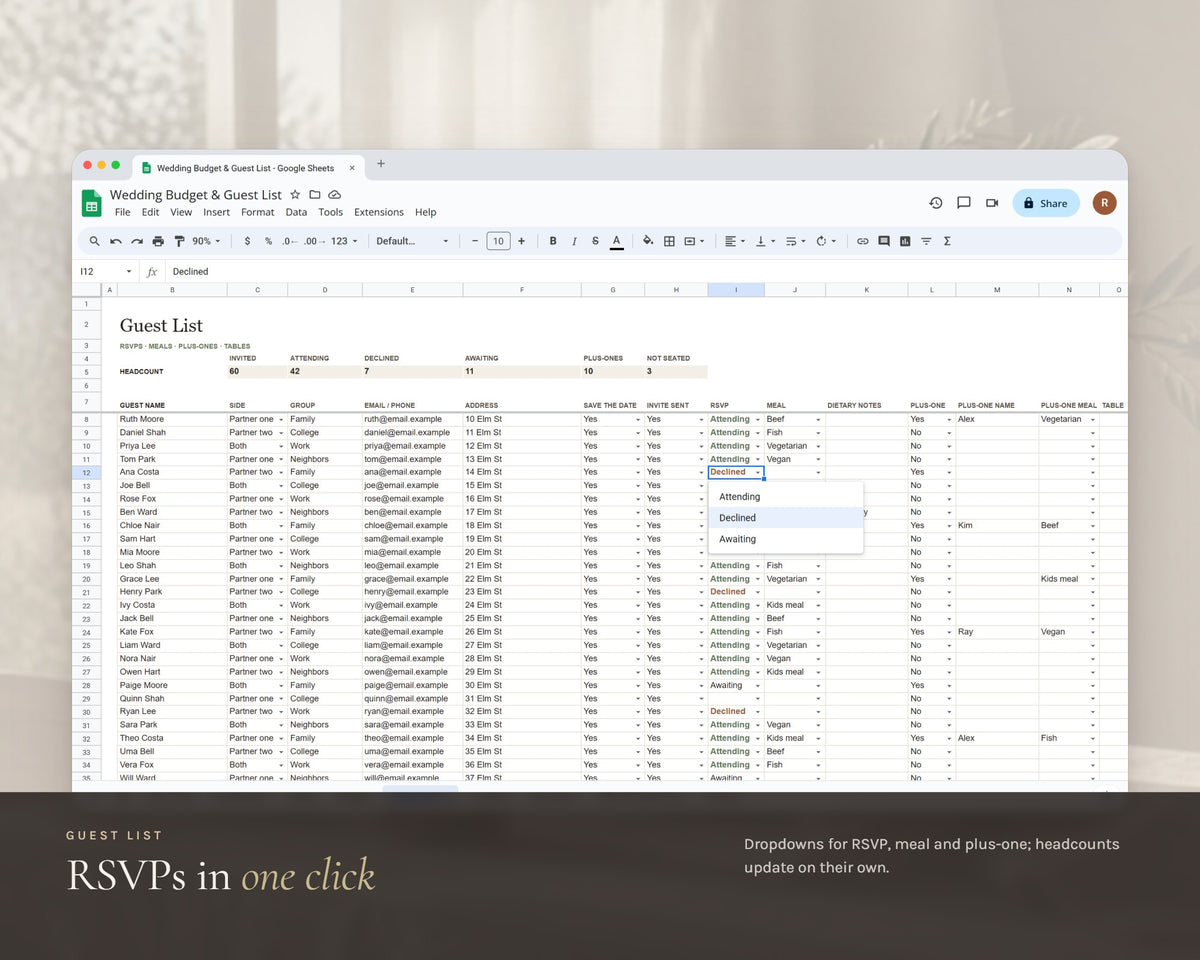Screen dimensions: 1200x960
Task: Open the borders tool
Action: [669, 241]
